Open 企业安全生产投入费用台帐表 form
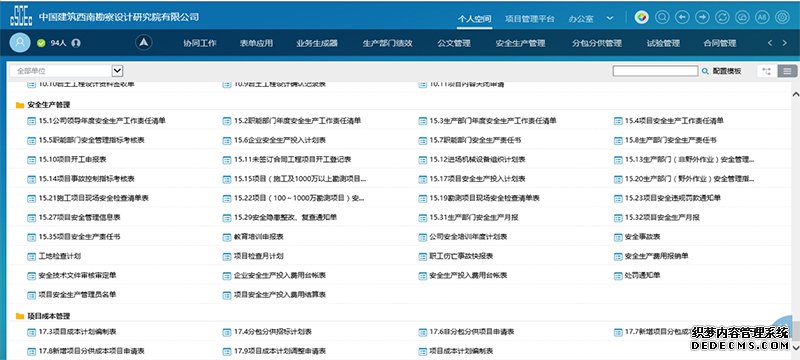The width and height of the screenshot is (800, 360). point(280,276)
